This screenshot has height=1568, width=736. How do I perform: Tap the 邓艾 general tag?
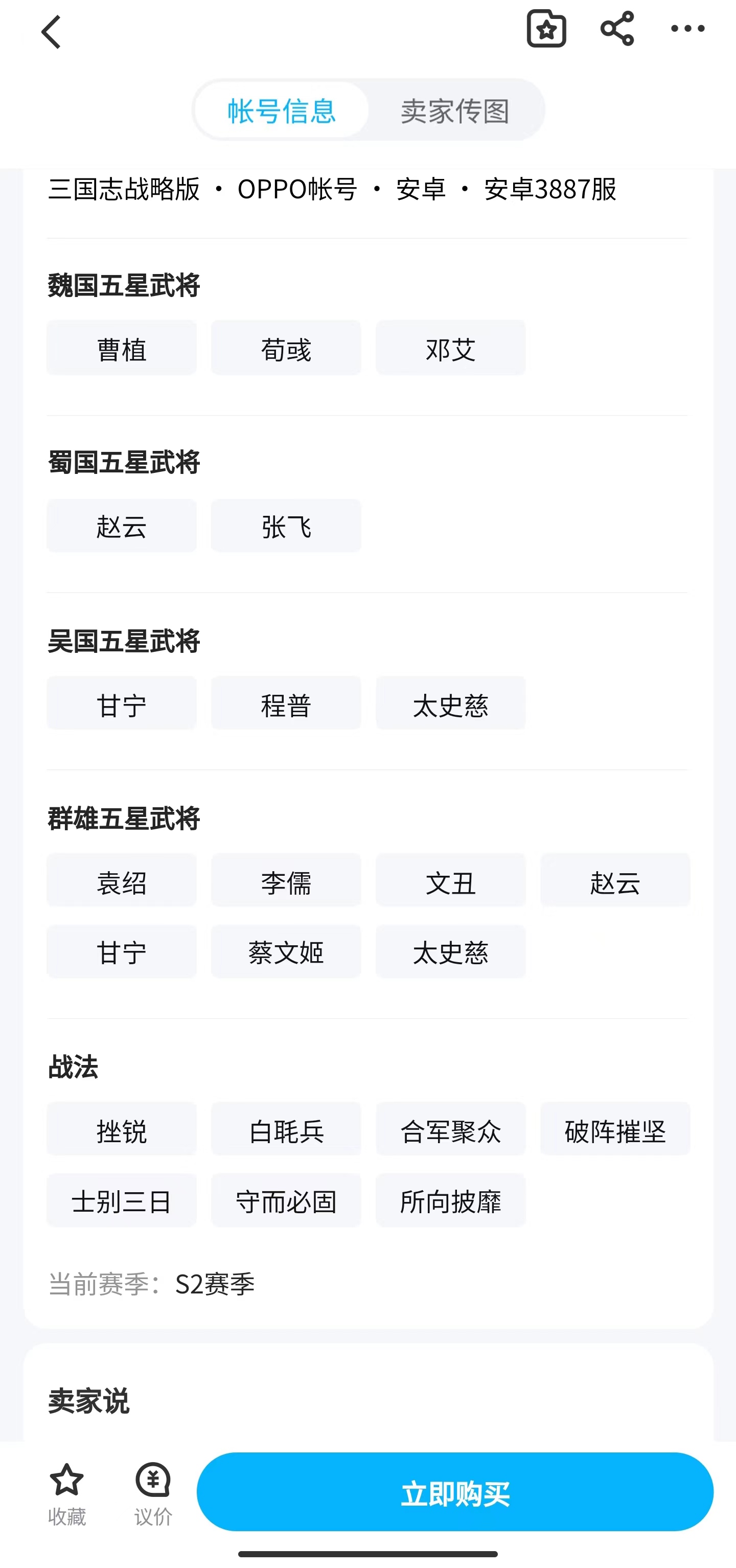point(450,348)
